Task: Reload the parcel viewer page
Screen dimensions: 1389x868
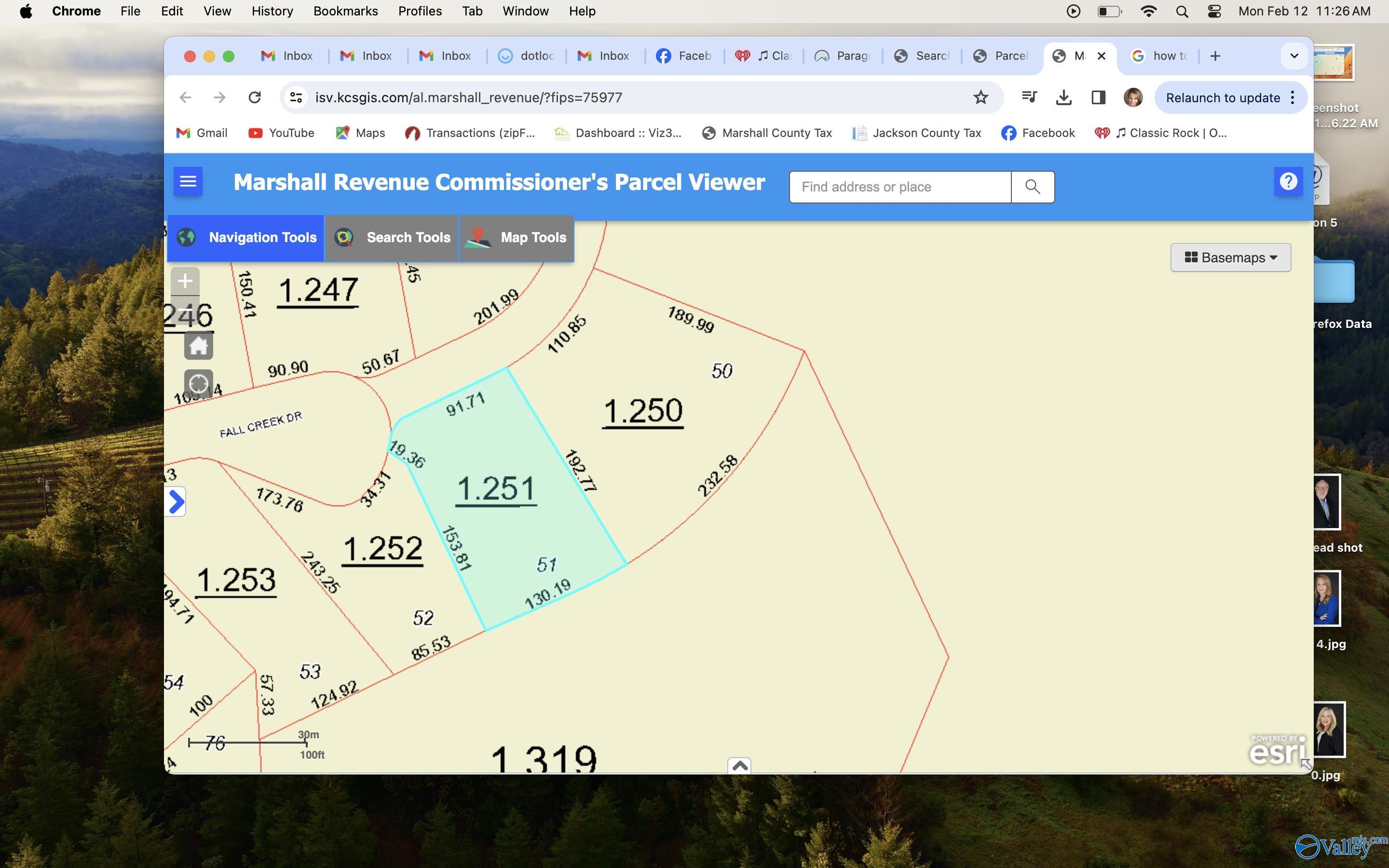Action: tap(254, 97)
